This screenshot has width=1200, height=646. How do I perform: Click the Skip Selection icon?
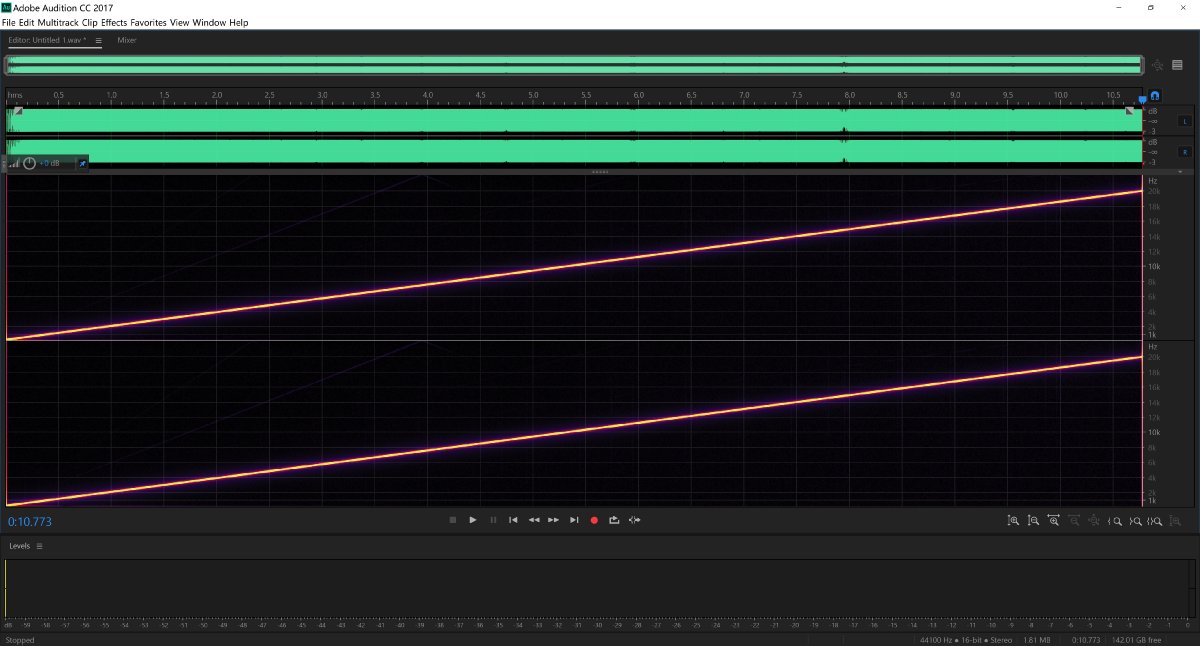click(635, 520)
